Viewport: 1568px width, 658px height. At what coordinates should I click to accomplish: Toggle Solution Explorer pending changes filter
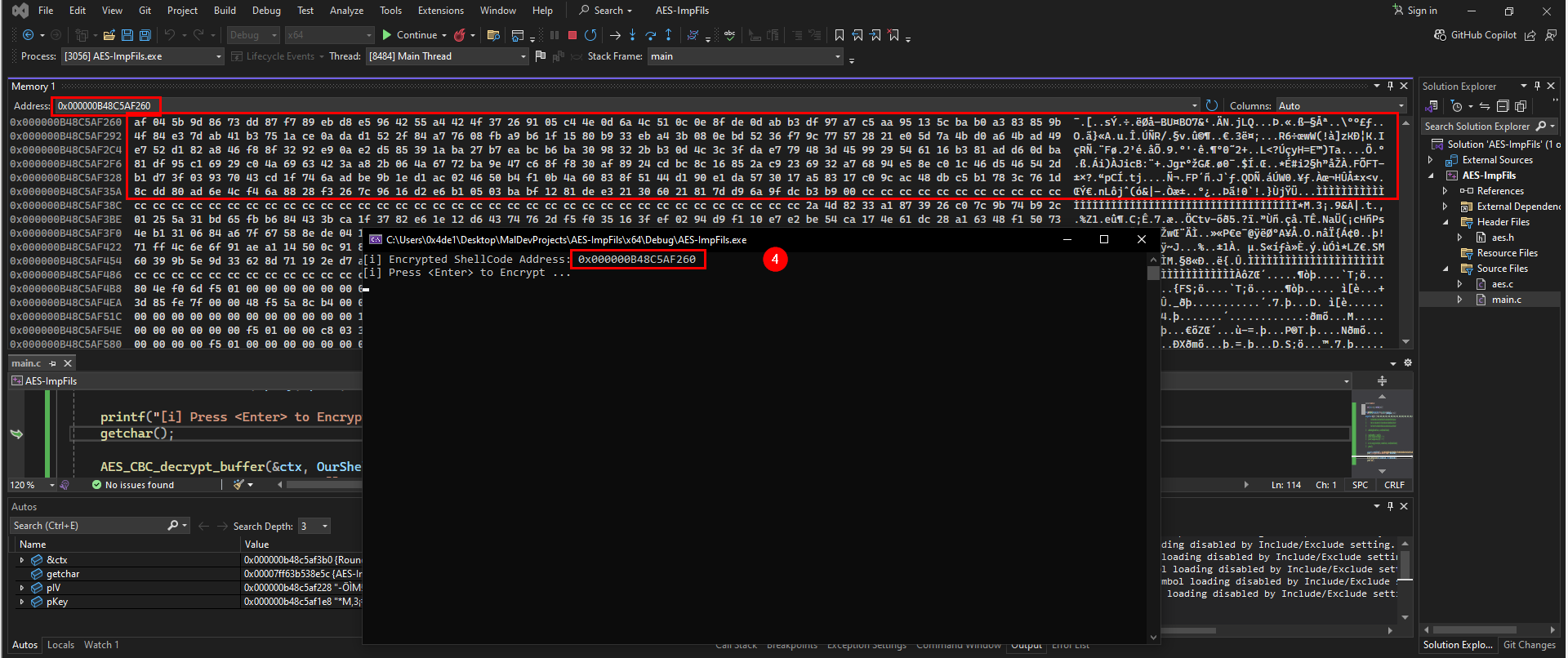point(1457,106)
